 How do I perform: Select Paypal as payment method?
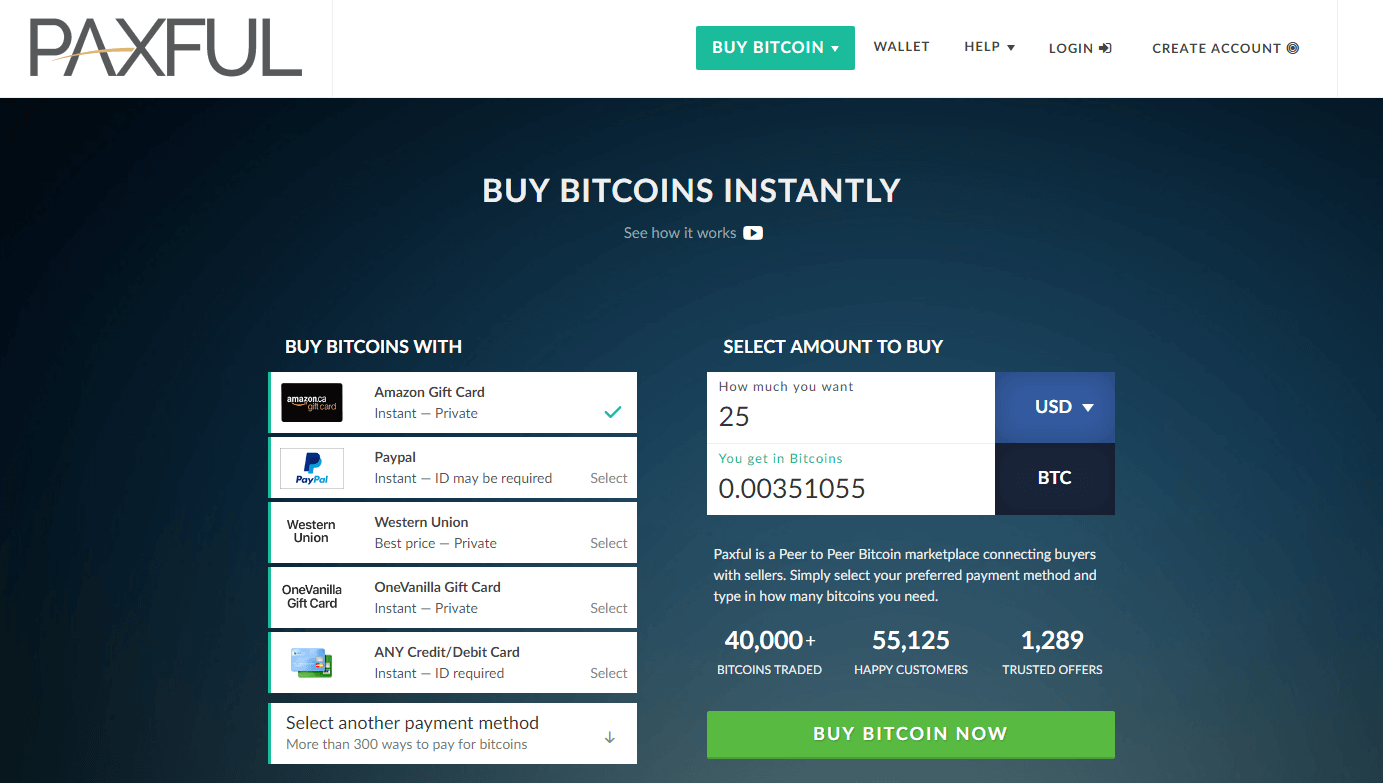[x=453, y=468]
